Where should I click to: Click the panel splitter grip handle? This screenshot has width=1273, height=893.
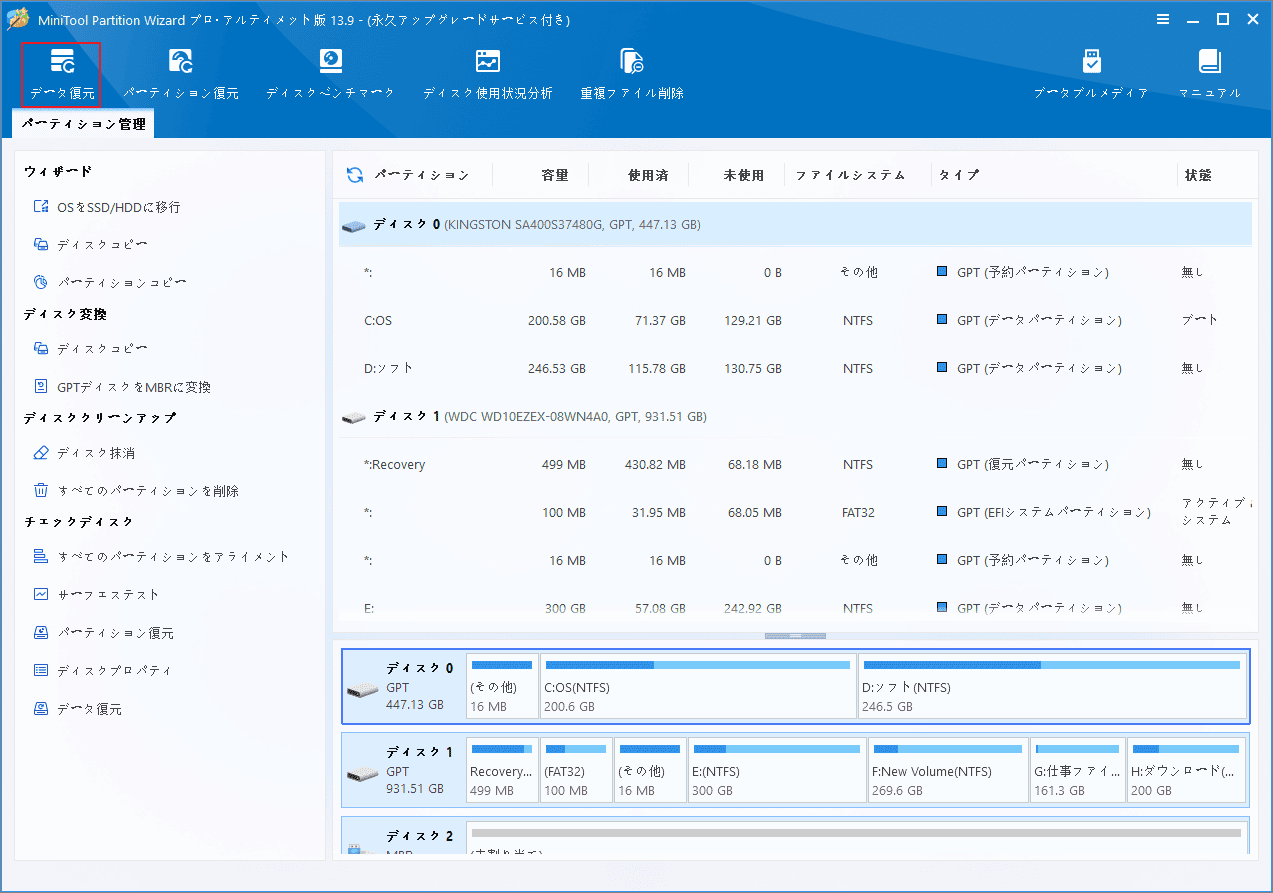click(x=795, y=636)
